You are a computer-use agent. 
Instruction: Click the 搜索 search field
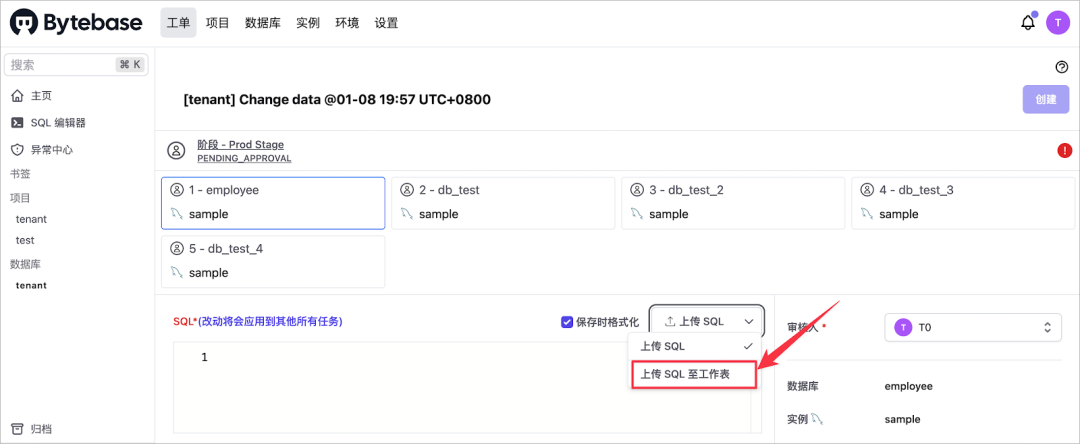coord(60,65)
